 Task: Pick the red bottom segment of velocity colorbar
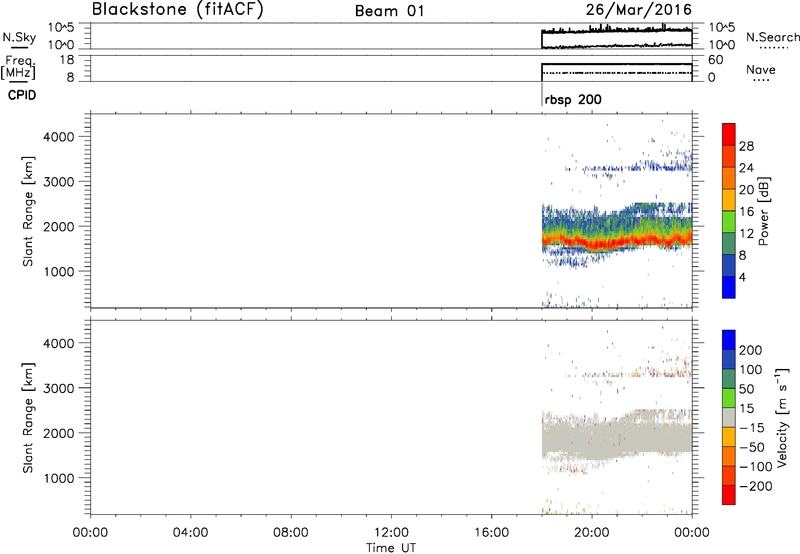point(729,495)
